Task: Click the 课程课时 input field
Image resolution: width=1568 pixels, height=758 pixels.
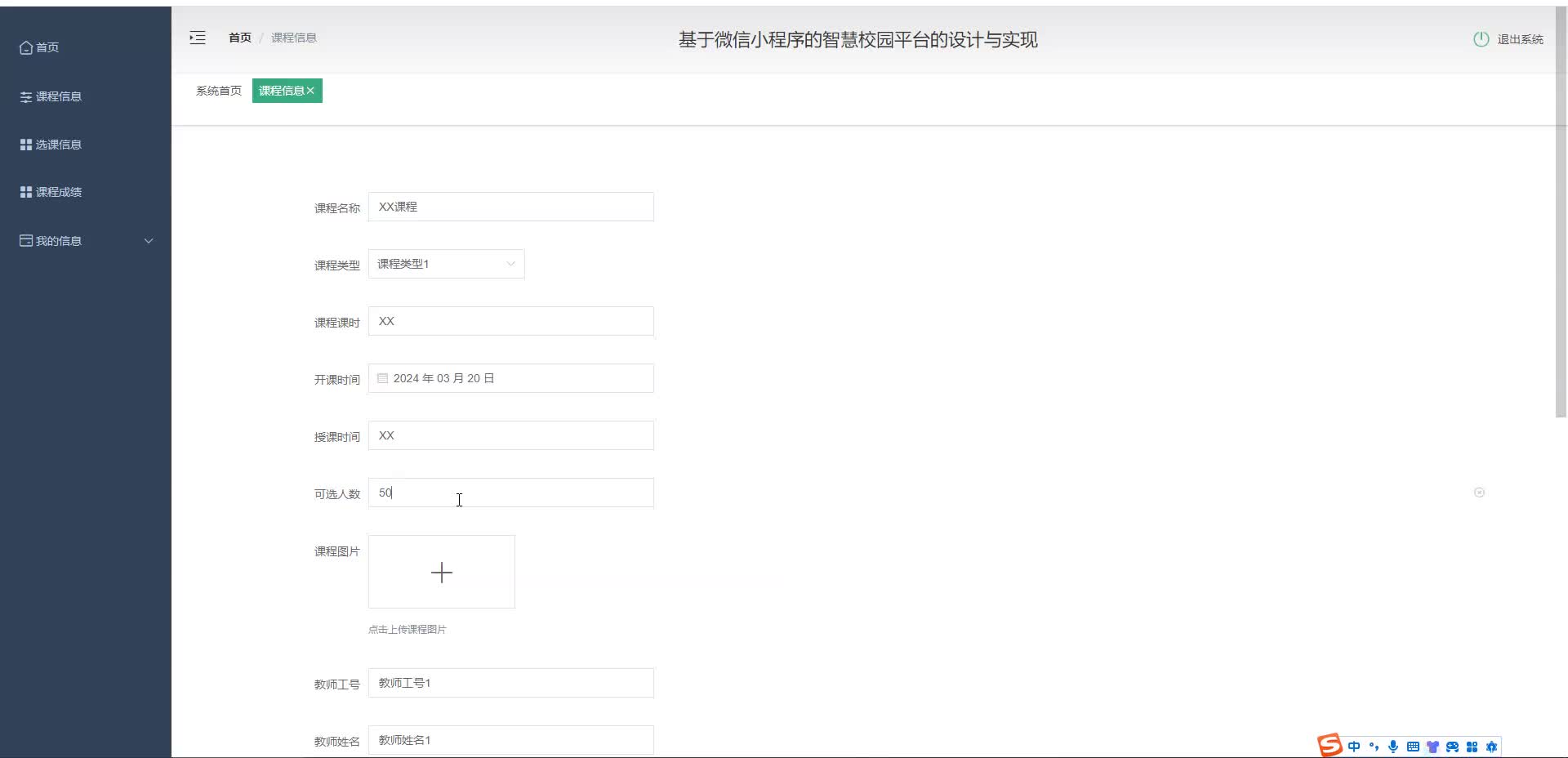Action: point(511,321)
